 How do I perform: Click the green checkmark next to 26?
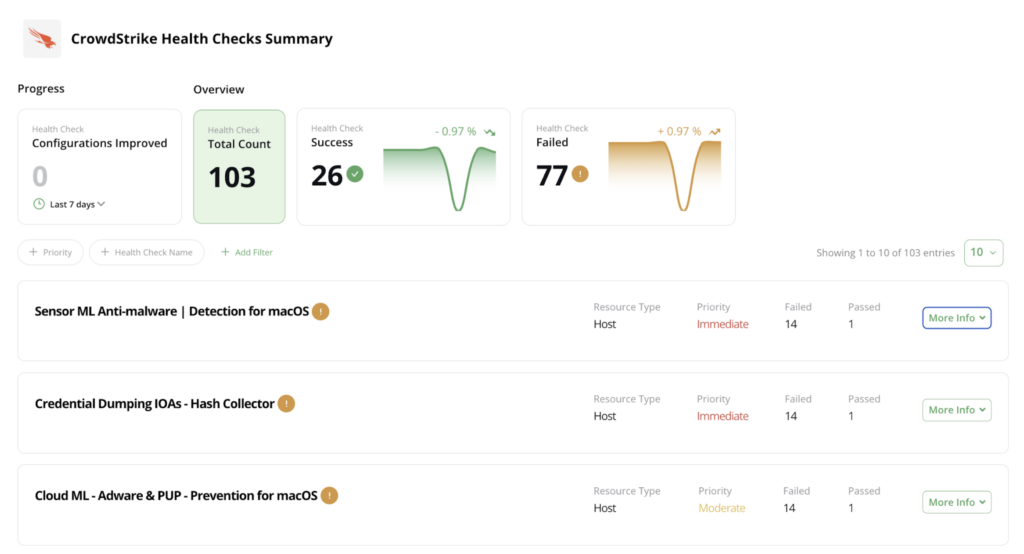[x=355, y=174]
